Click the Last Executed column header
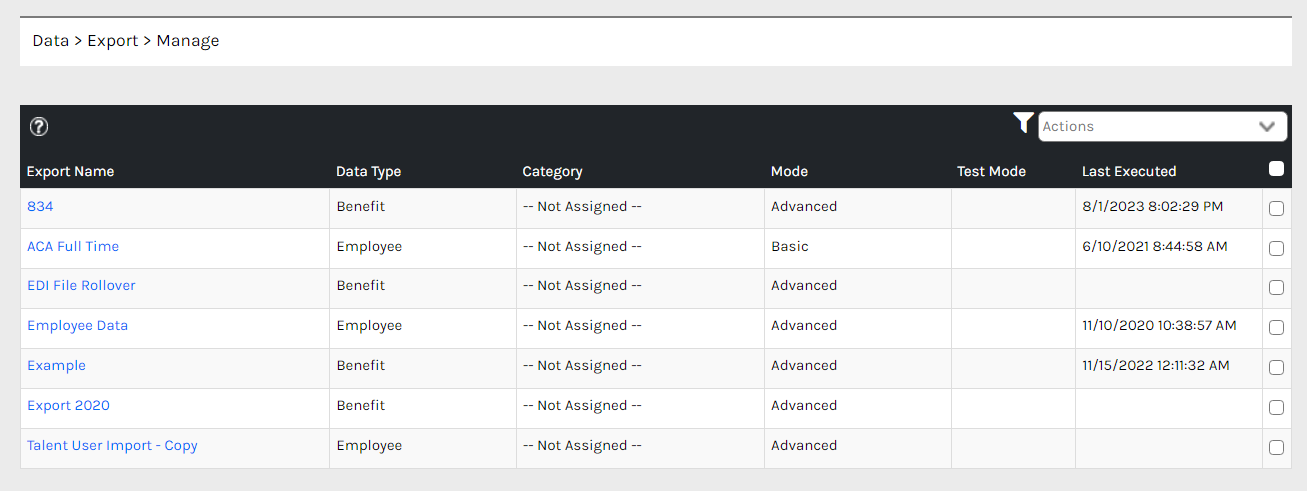The image size is (1307, 491). tap(1129, 171)
